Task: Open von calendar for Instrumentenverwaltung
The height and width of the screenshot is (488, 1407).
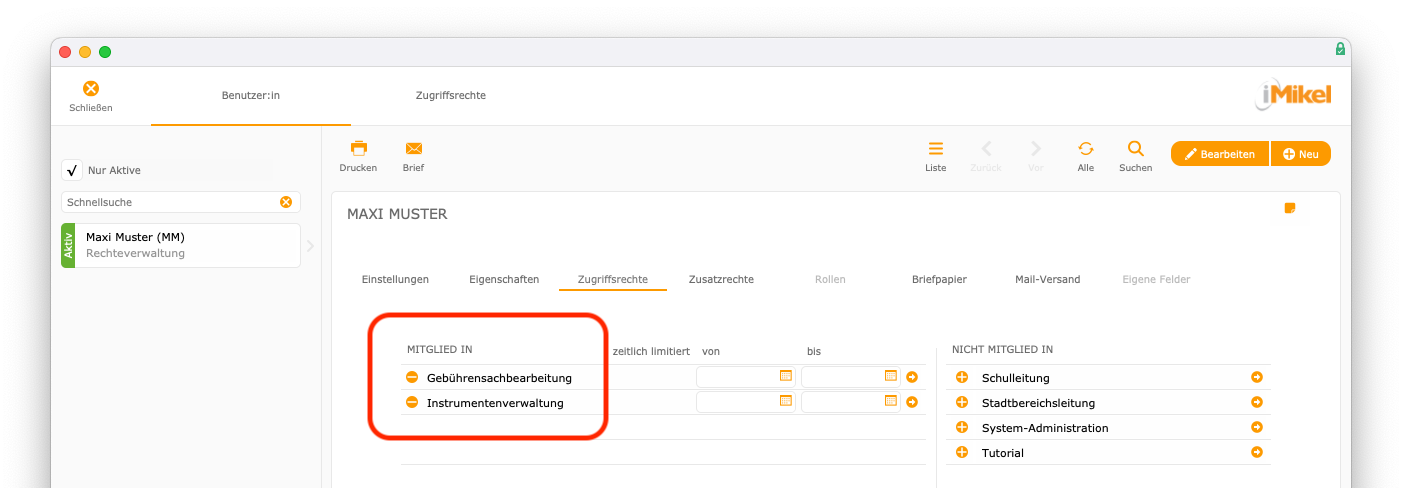Action: pos(786,401)
